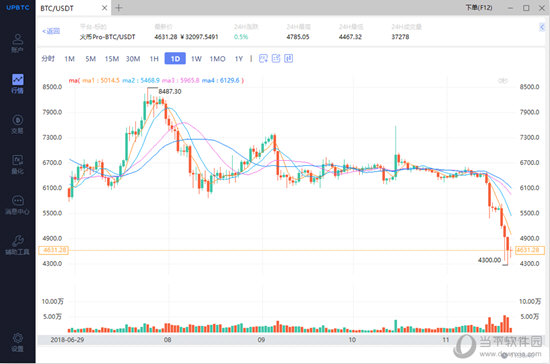Viewport: 550px width, 364px height.
Task: Open the 设置 settings gear icon
Action: point(18,342)
